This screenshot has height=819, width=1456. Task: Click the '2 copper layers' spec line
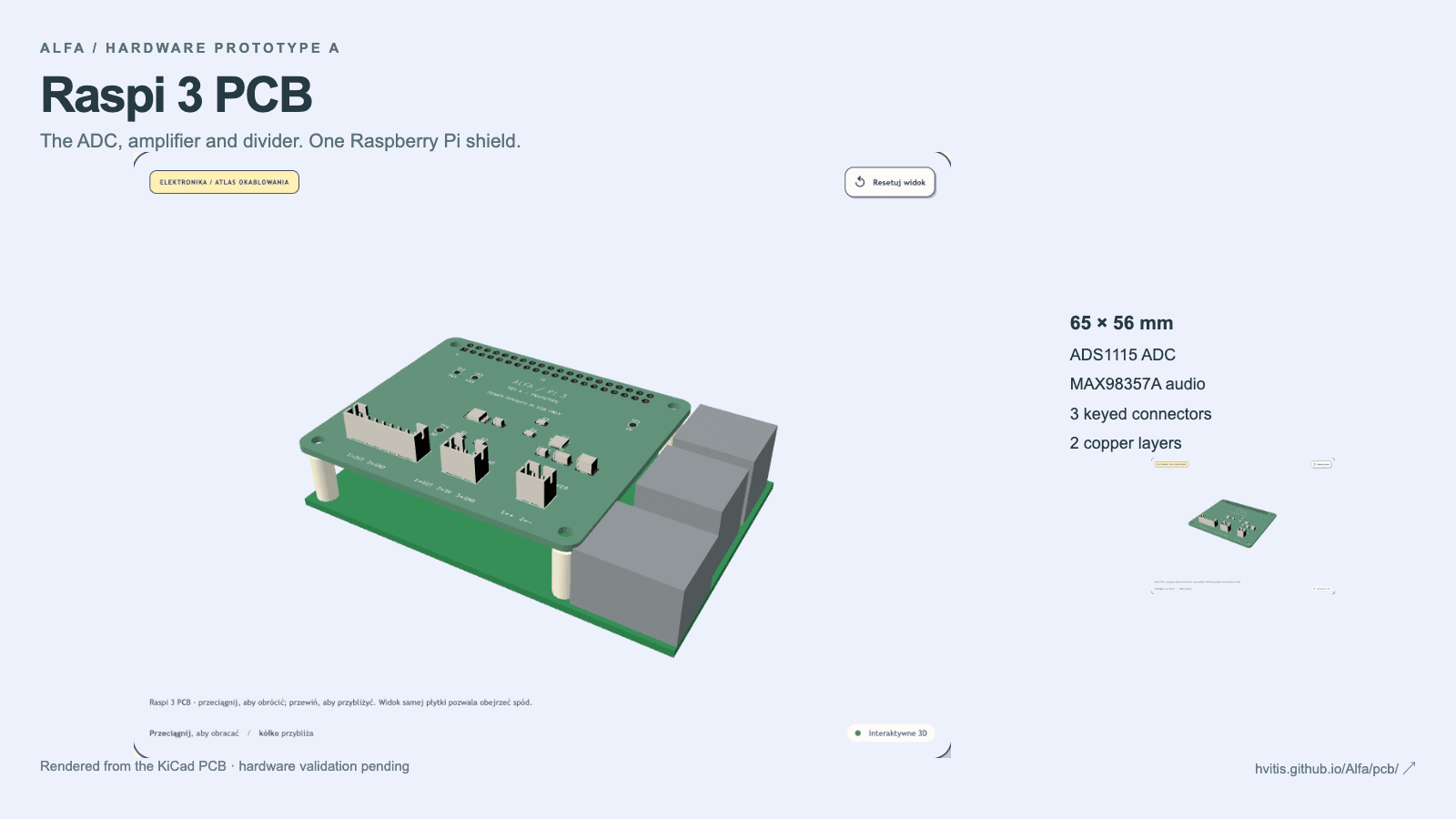point(1126,443)
